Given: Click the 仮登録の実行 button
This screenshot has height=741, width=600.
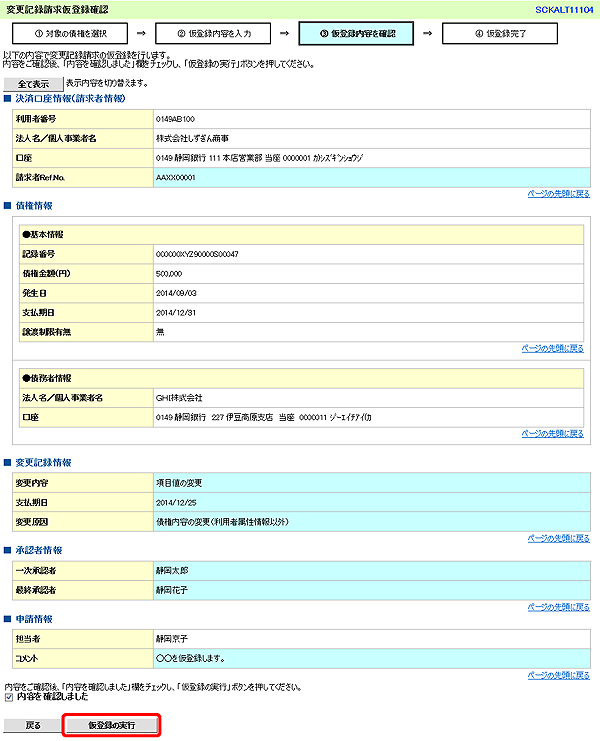Looking at the screenshot, I should (111, 725).
